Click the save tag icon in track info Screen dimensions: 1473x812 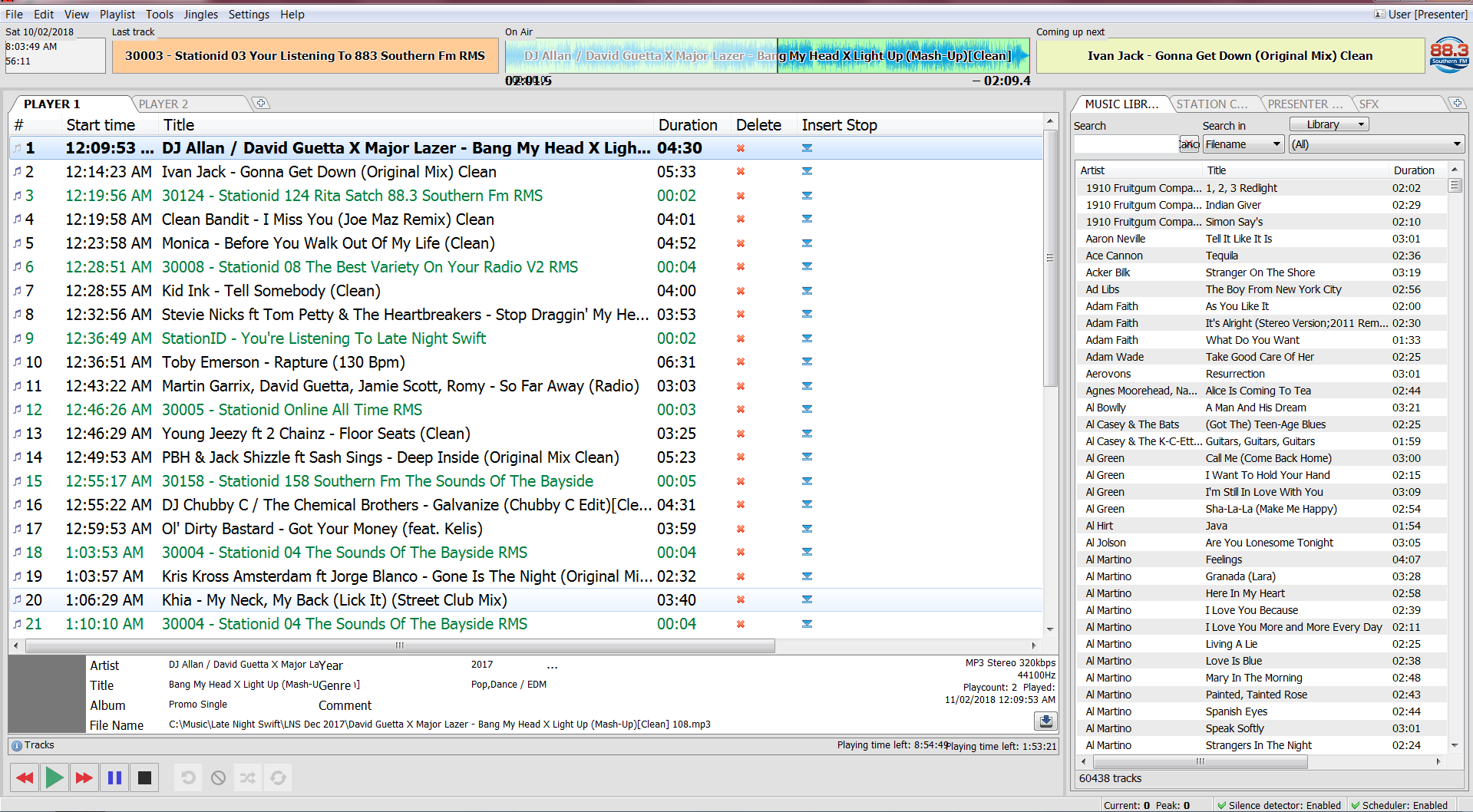coord(1045,721)
